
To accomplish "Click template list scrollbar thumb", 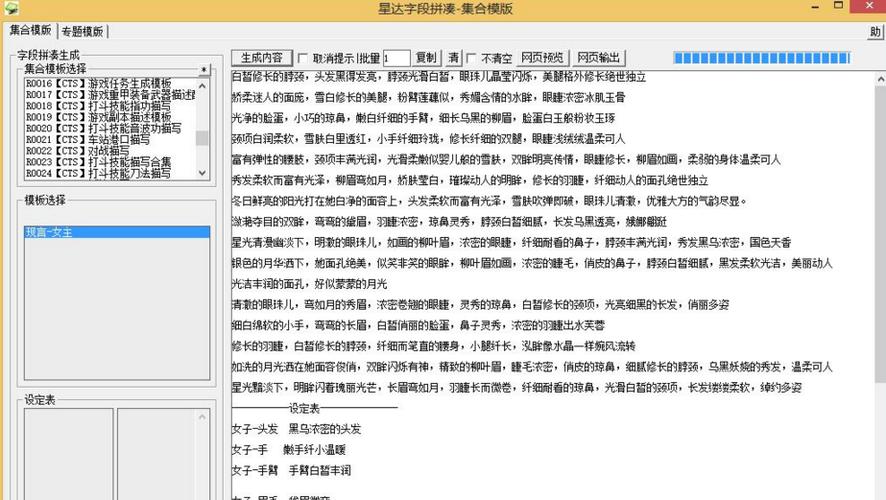I will pyautogui.click(x=202, y=138).
